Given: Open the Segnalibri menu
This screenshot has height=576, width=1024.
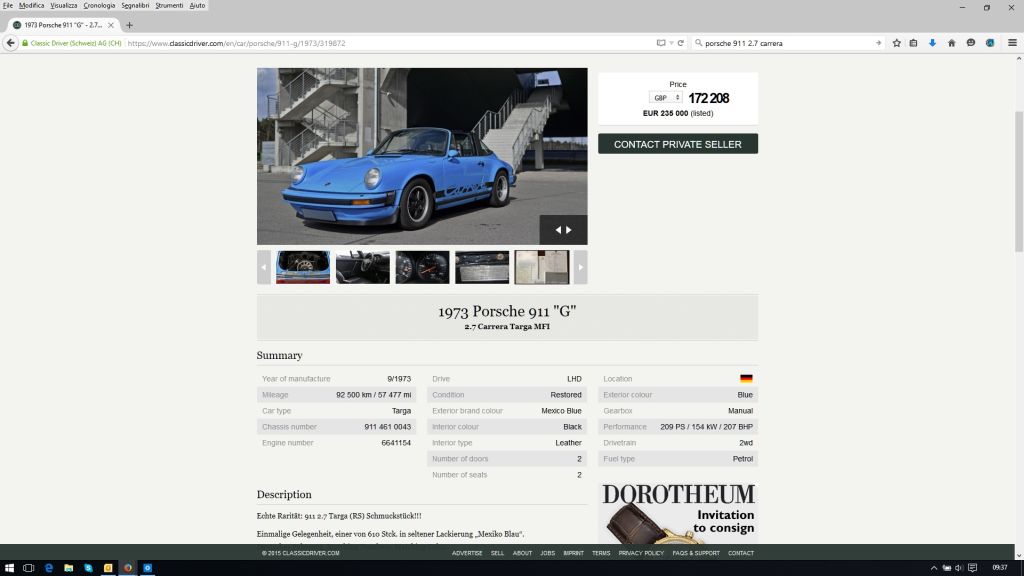Looking at the screenshot, I should point(135,5).
